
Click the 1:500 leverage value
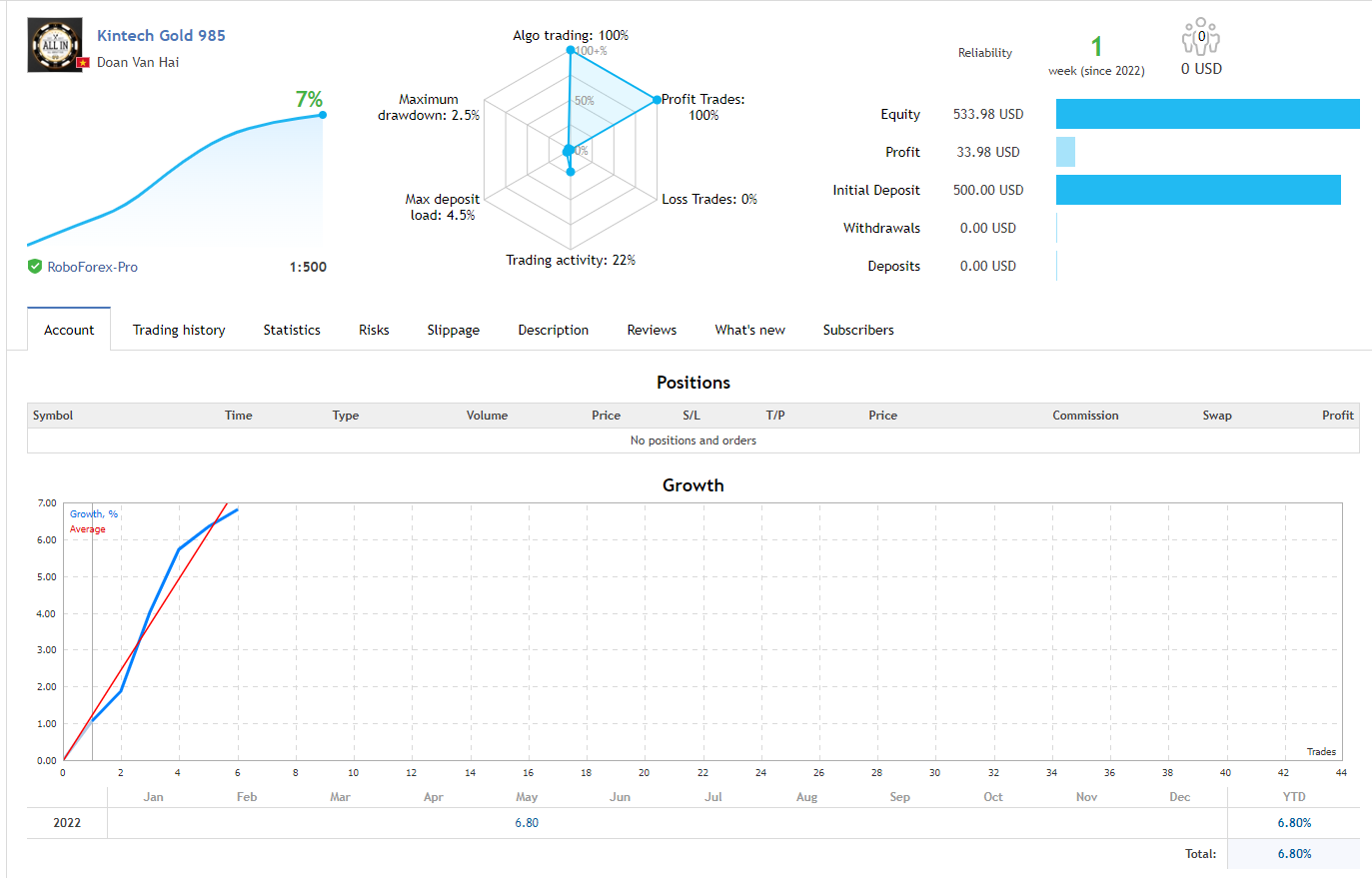[x=308, y=267]
